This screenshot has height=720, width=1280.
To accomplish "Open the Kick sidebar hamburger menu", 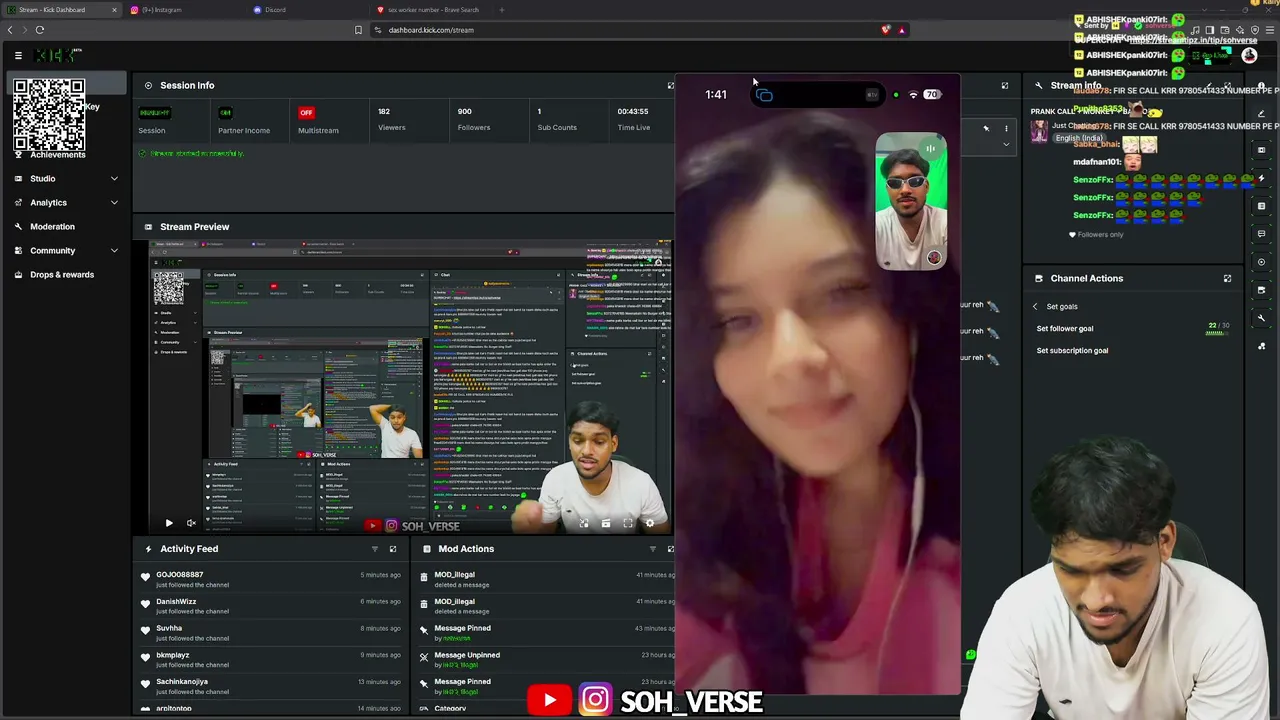I will (18, 55).
